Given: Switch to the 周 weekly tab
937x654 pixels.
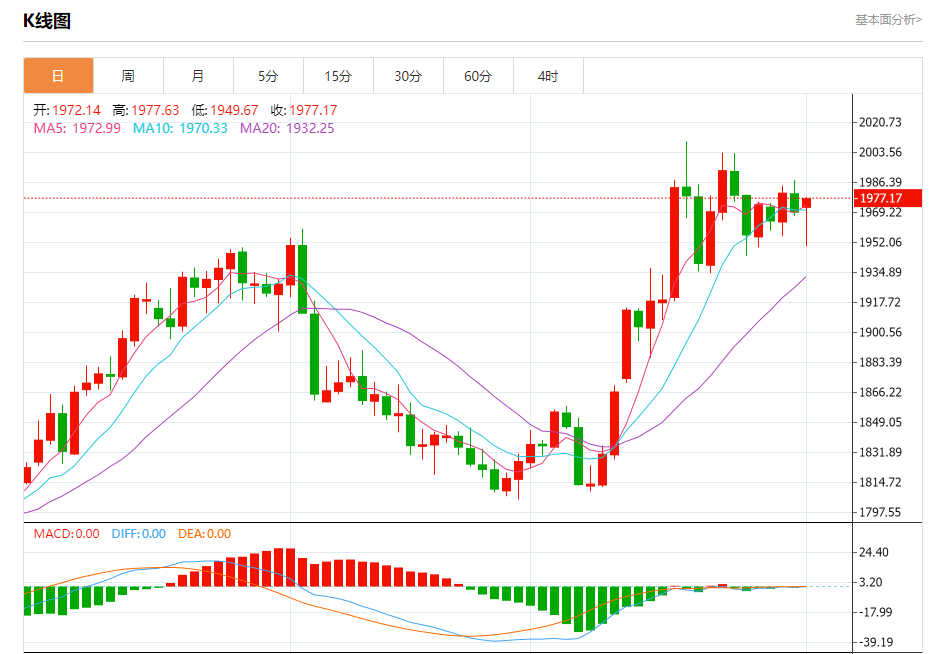Looking at the screenshot, I should (x=128, y=76).
